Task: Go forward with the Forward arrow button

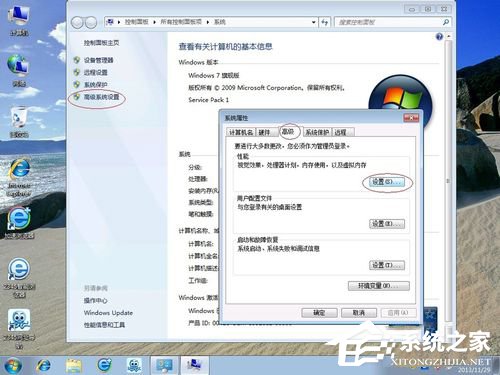Action: point(91,22)
